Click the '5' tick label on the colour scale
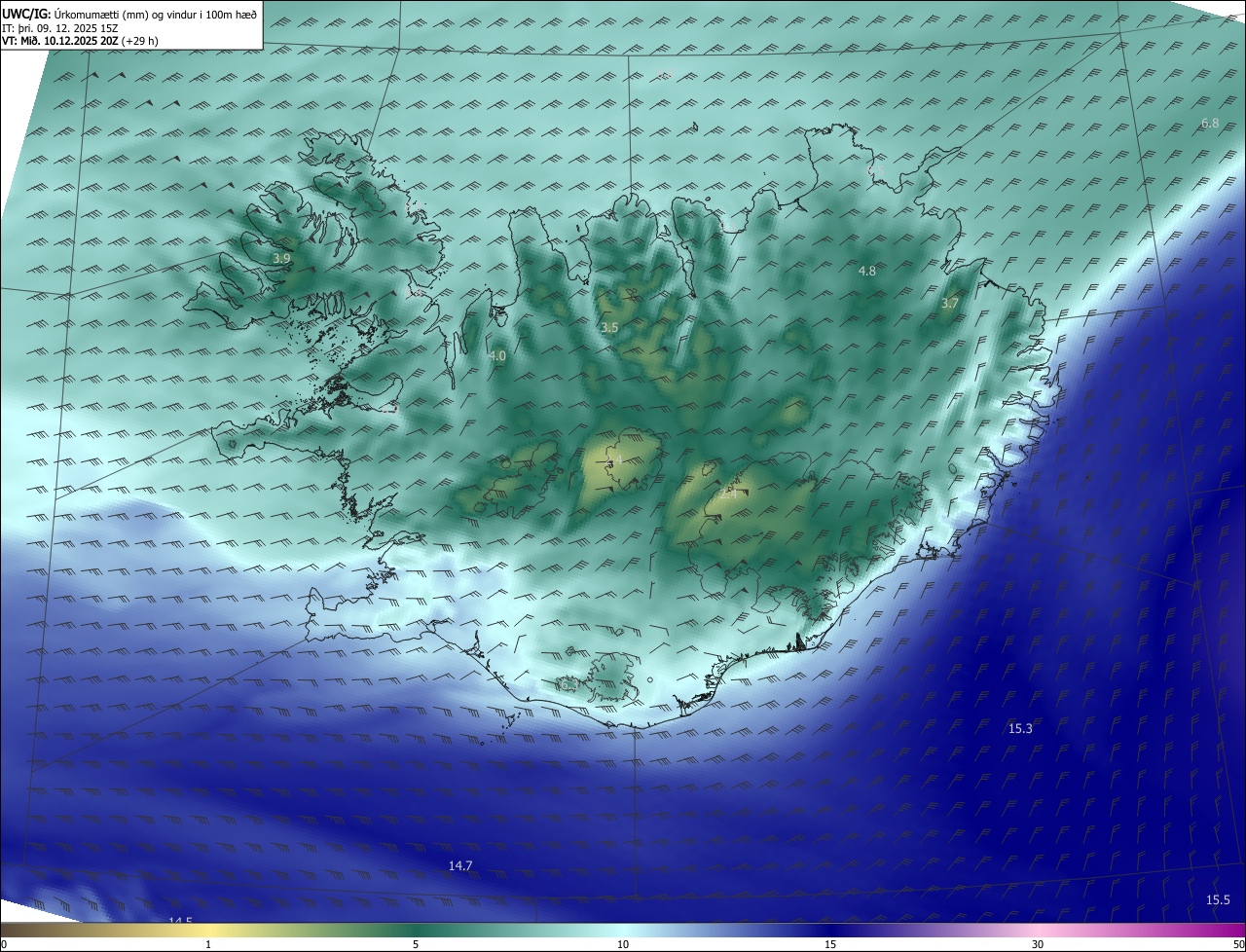 click(x=416, y=944)
